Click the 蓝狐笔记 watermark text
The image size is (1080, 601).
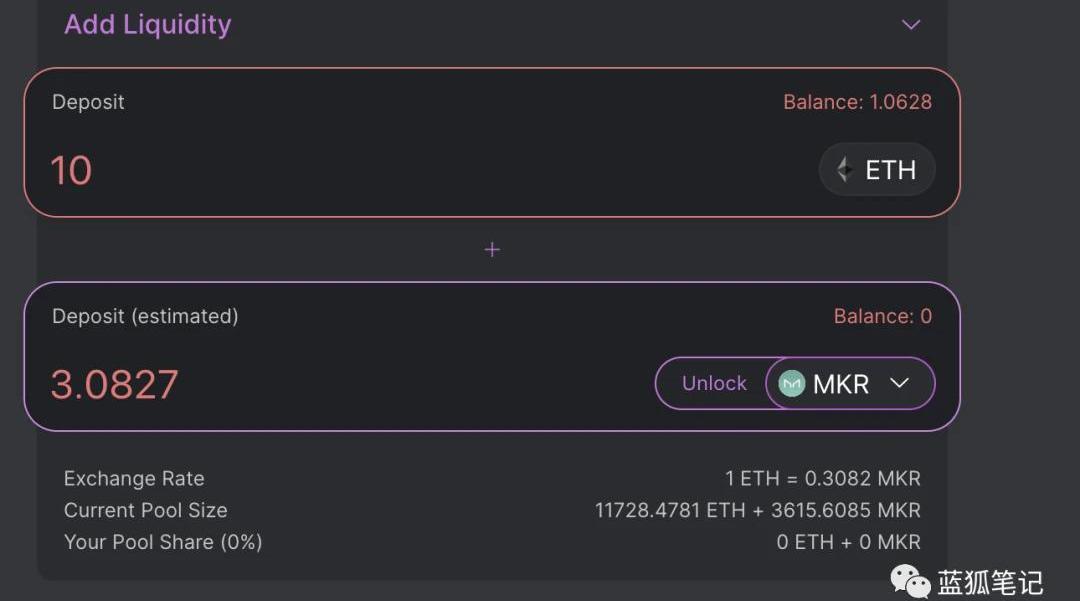click(x=990, y=582)
